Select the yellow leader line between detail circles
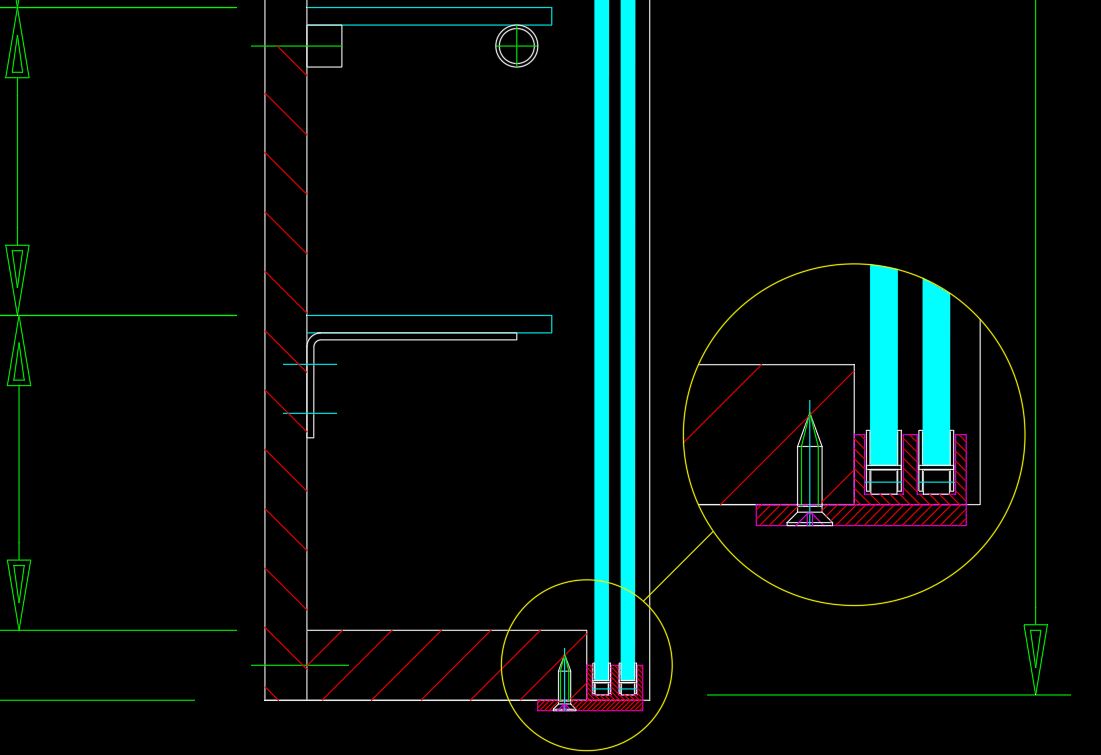The height and width of the screenshot is (755, 1101). point(680,566)
